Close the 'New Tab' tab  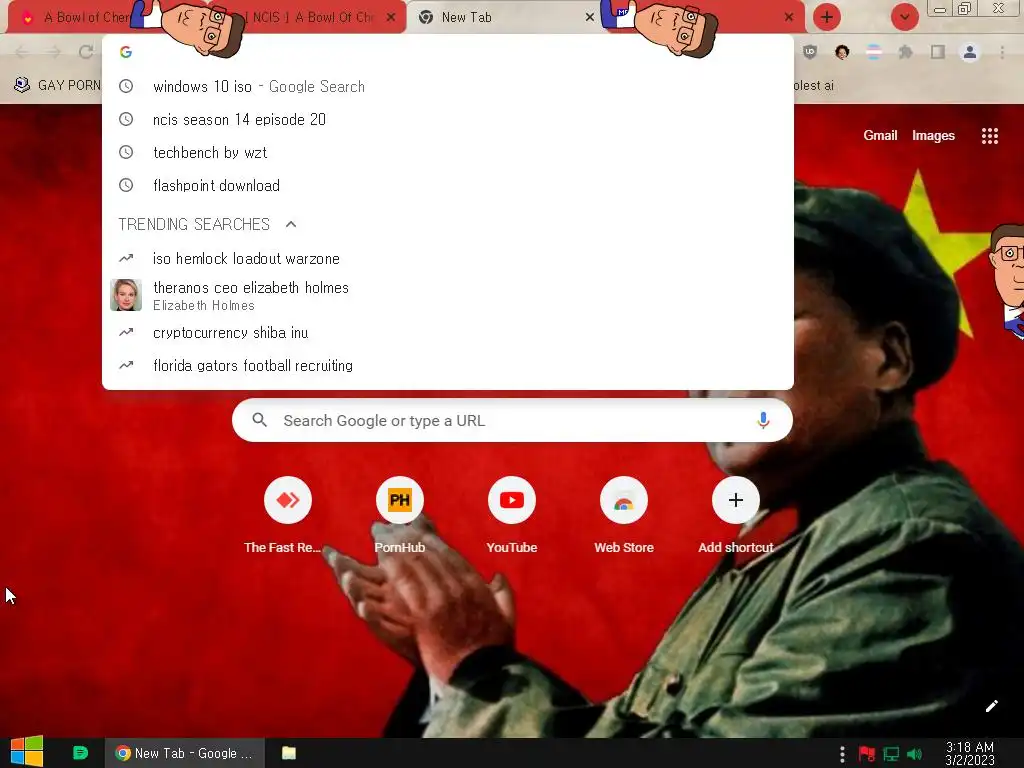click(x=590, y=18)
